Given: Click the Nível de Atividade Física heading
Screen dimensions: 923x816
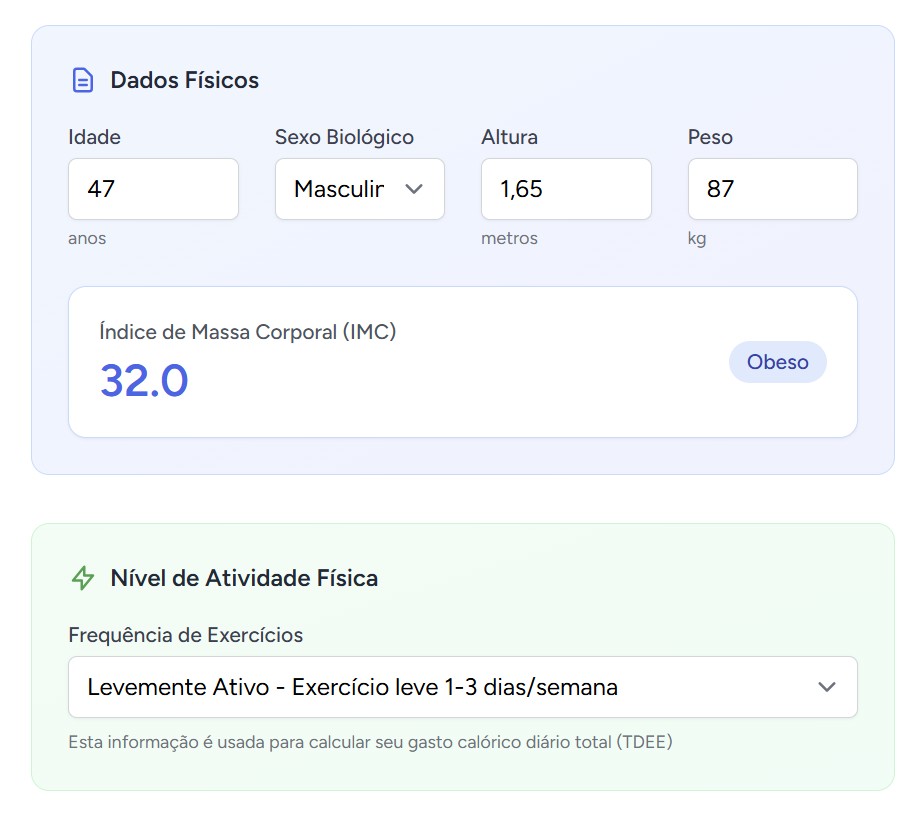Looking at the screenshot, I should tap(243, 578).
